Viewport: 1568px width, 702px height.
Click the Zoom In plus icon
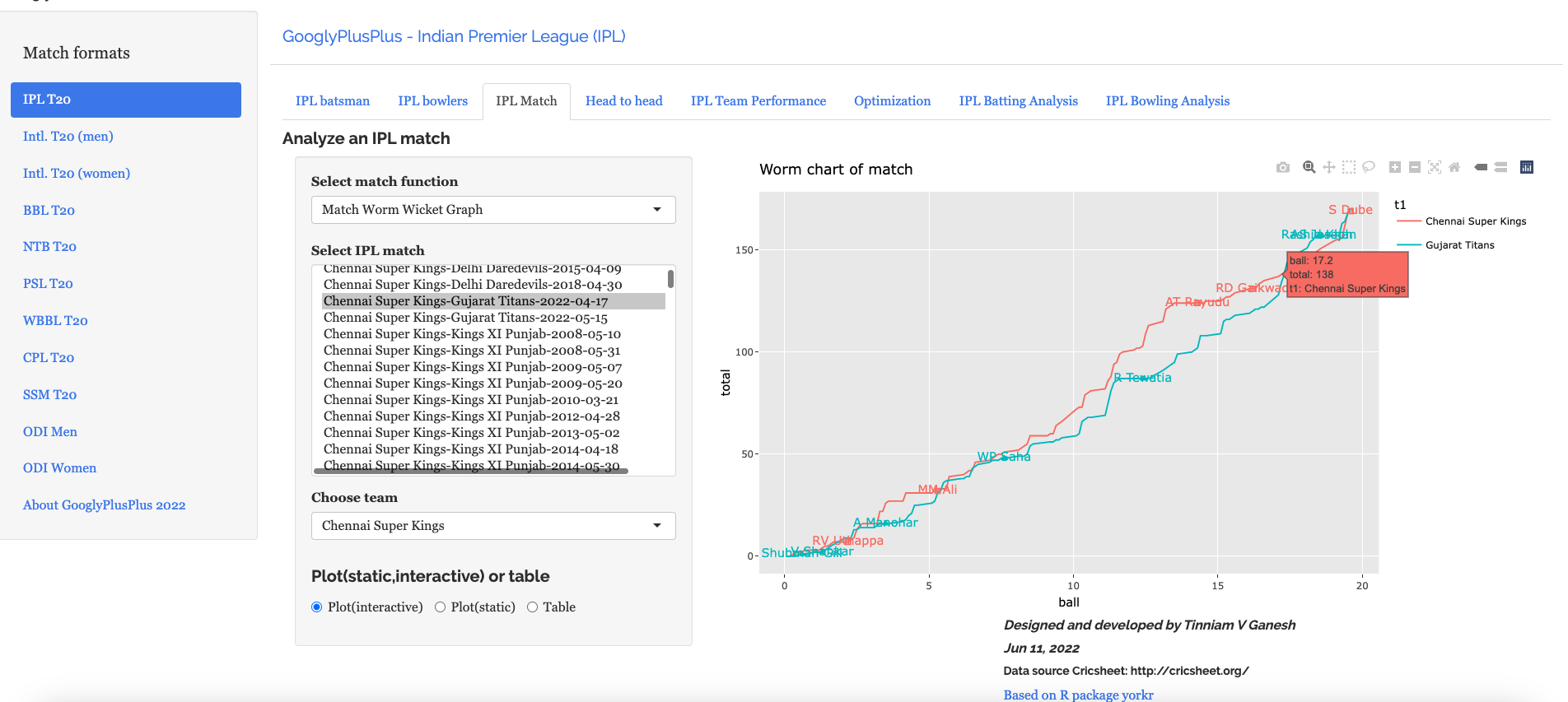(1394, 167)
